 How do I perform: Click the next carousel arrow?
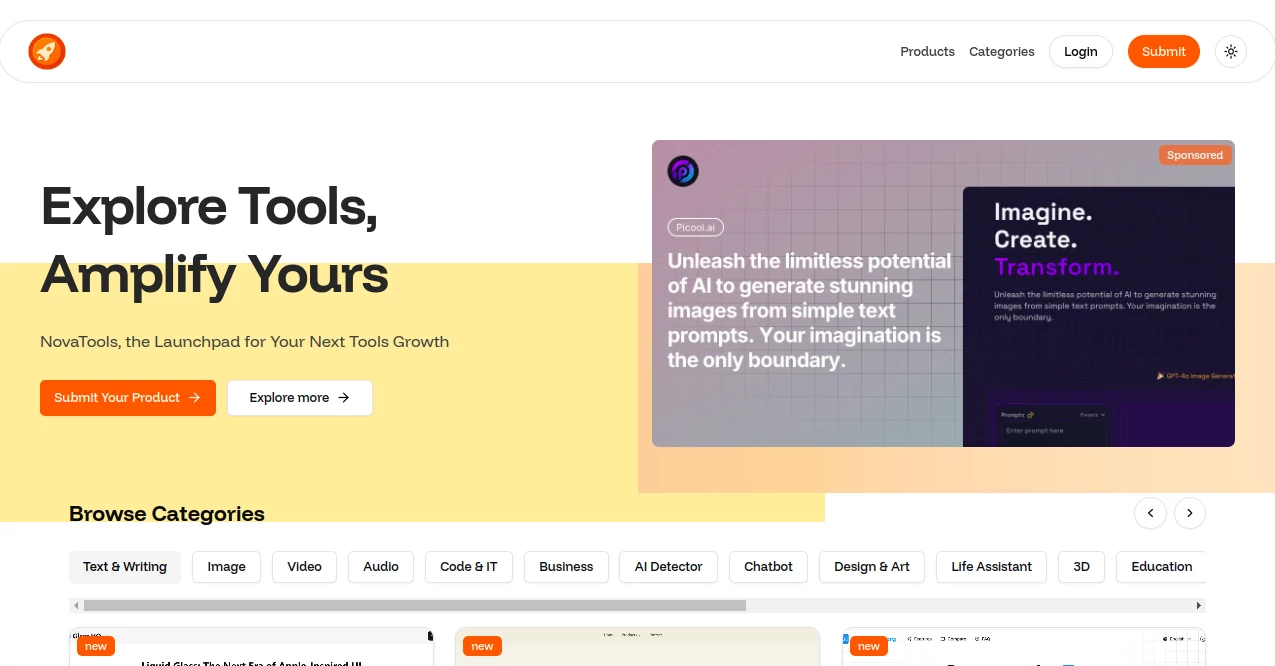(1189, 513)
